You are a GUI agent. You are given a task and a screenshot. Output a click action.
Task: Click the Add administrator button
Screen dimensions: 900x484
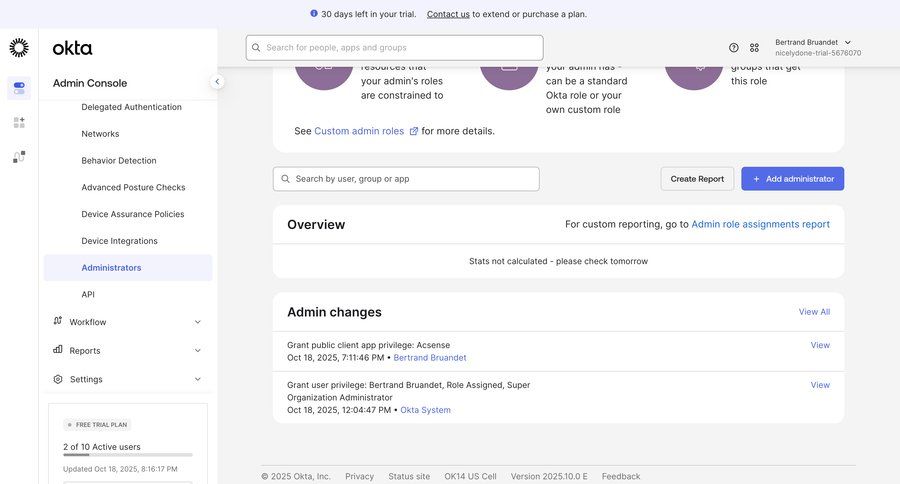[x=793, y=179]
